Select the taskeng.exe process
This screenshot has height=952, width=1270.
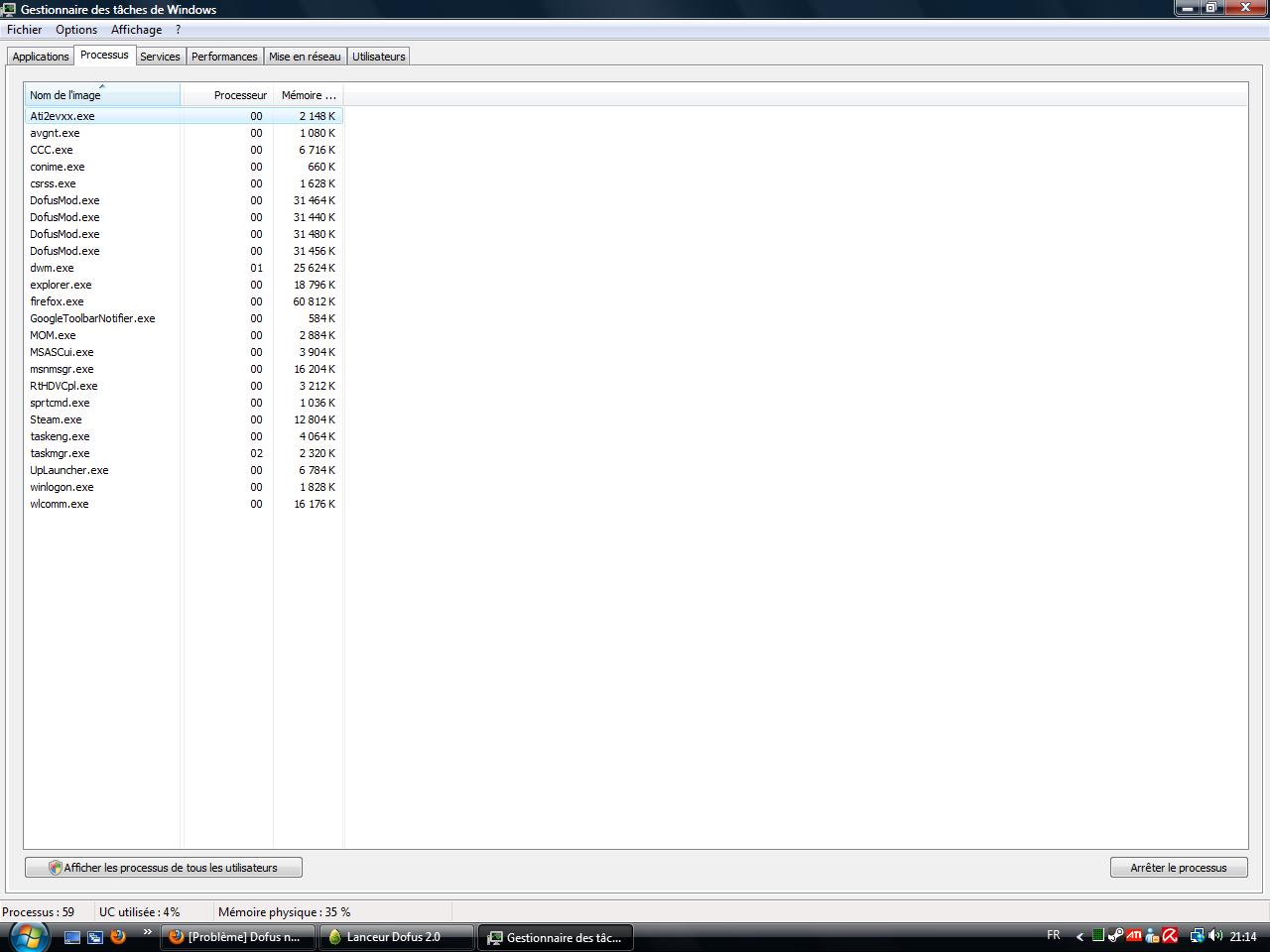[x=184, y=436]
